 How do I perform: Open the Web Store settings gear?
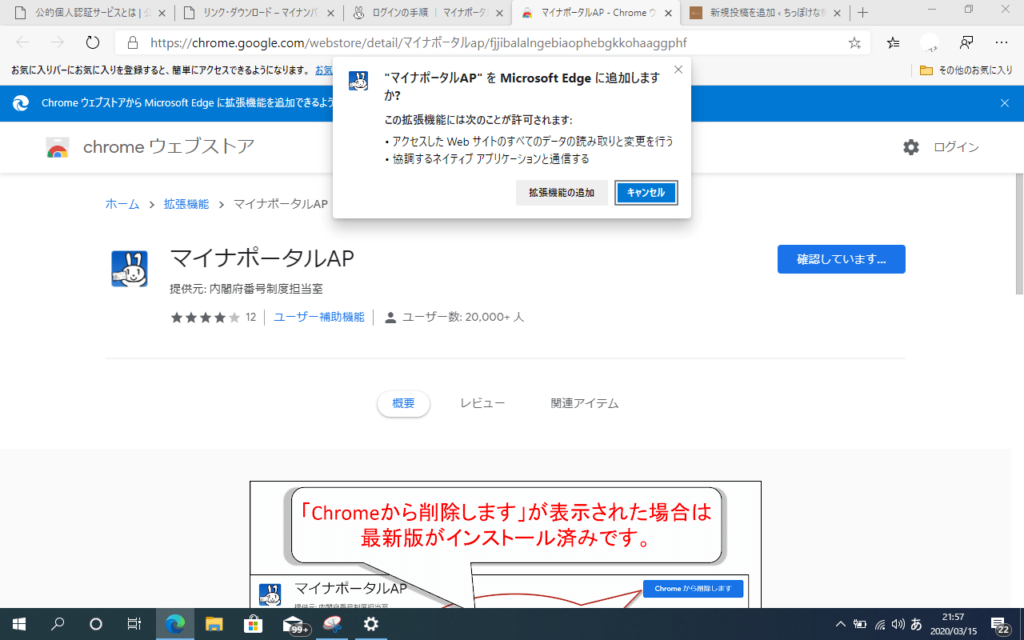pos(911,147)
